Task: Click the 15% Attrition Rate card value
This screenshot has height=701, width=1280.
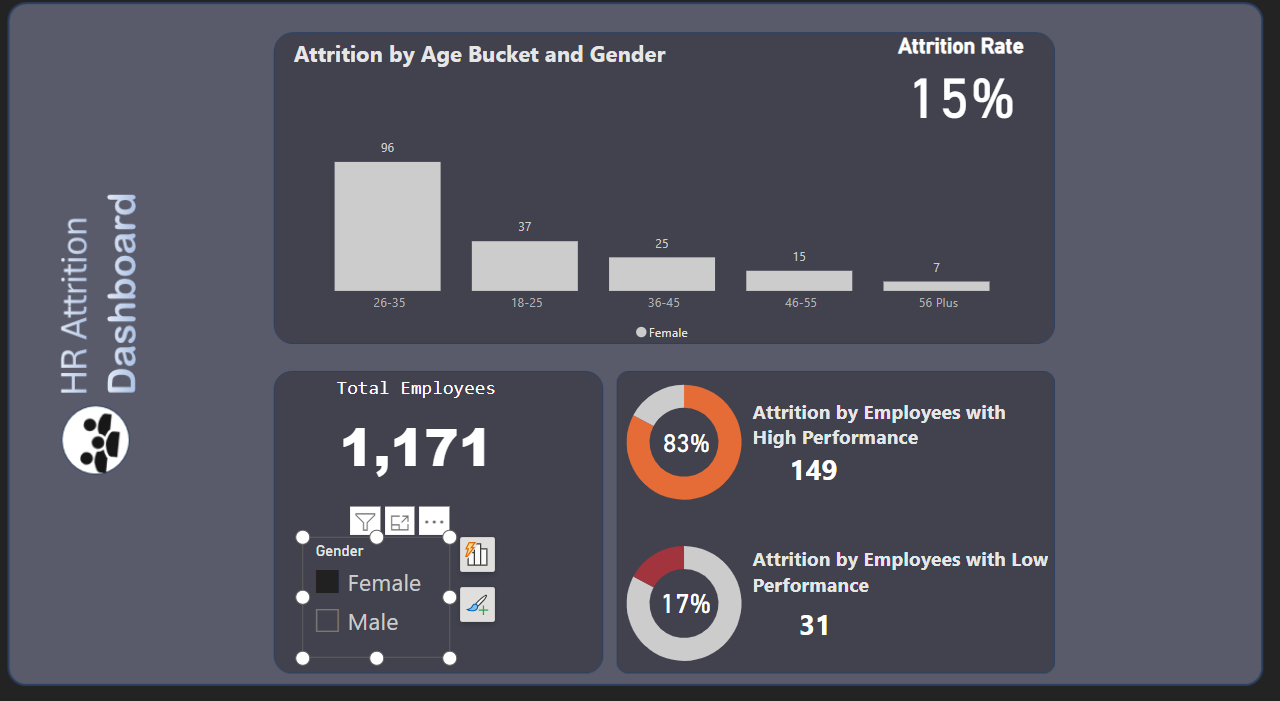Action: pos(962,99)
